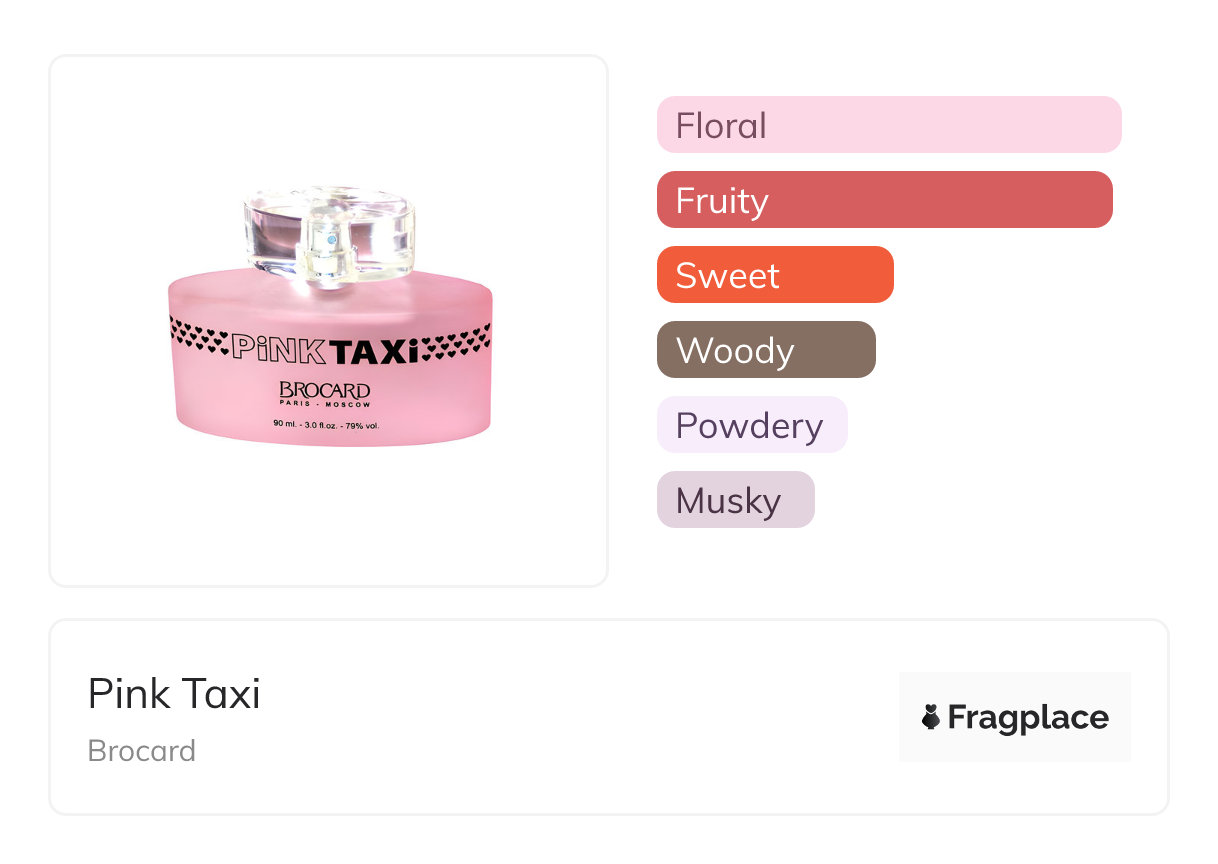
Task: Open the Pink Taxi perfume title
Action: (x=174, y=694)
